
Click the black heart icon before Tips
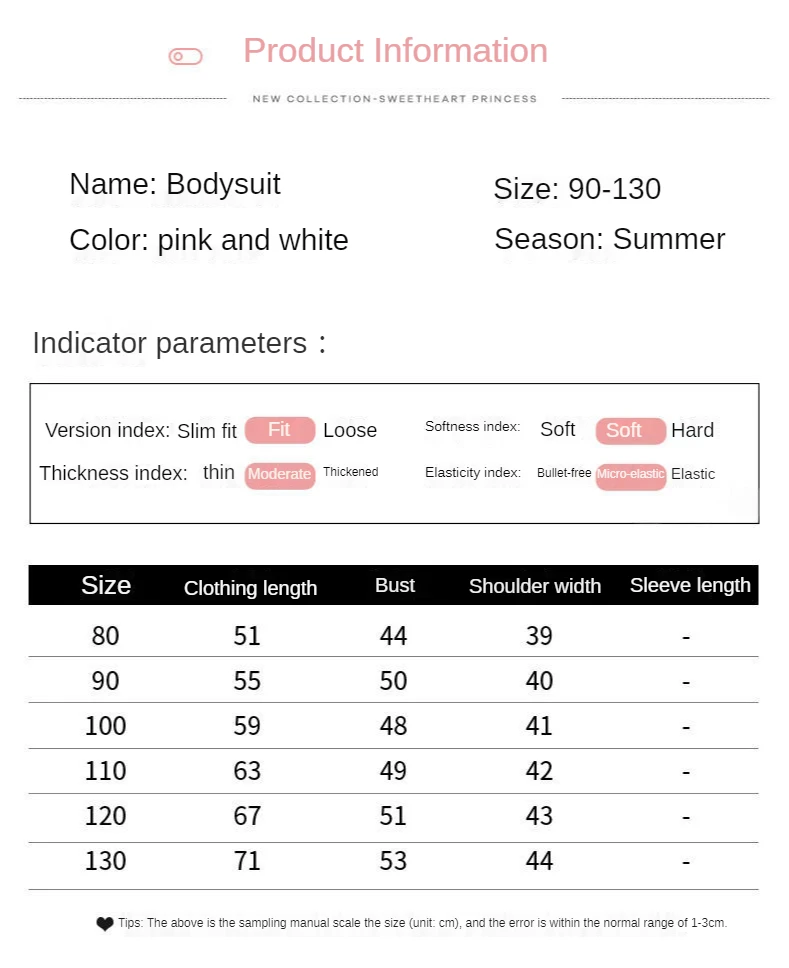tap(105, 924)
